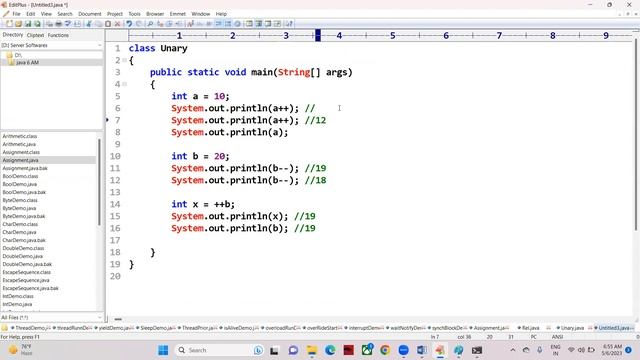Create a new document with the New icon

[9, 24]
